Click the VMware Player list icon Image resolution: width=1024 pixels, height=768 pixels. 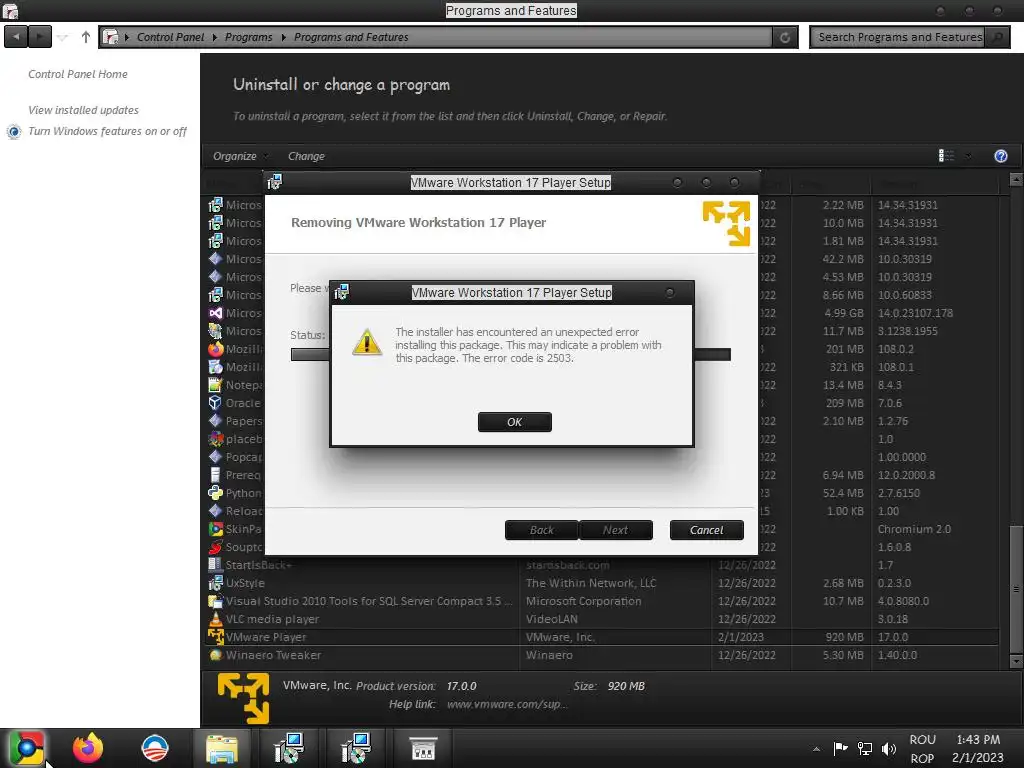pyautogui.click(x=216, y=637)
